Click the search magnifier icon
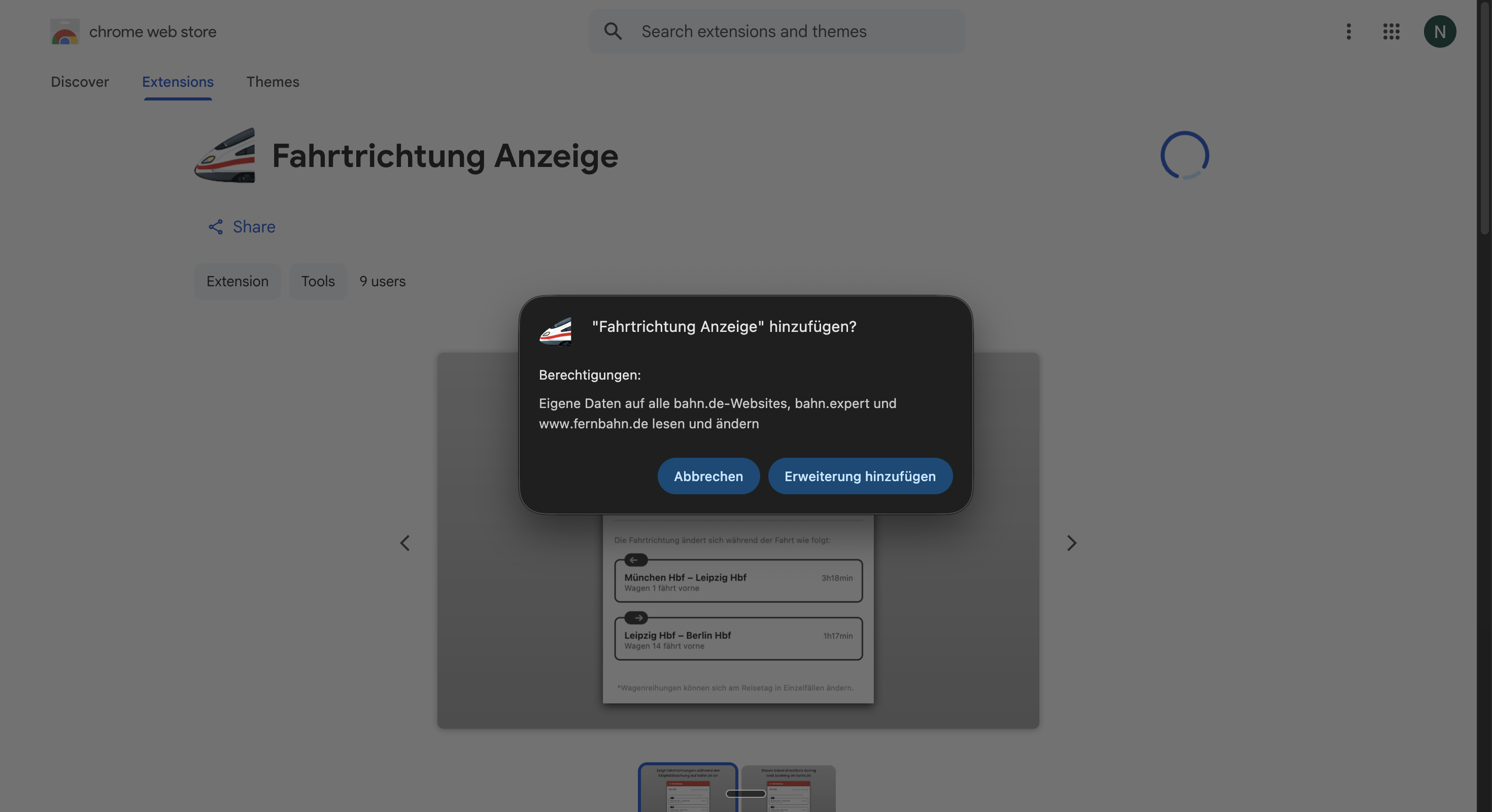This screenshot has height=812, width=1492. 613,31
